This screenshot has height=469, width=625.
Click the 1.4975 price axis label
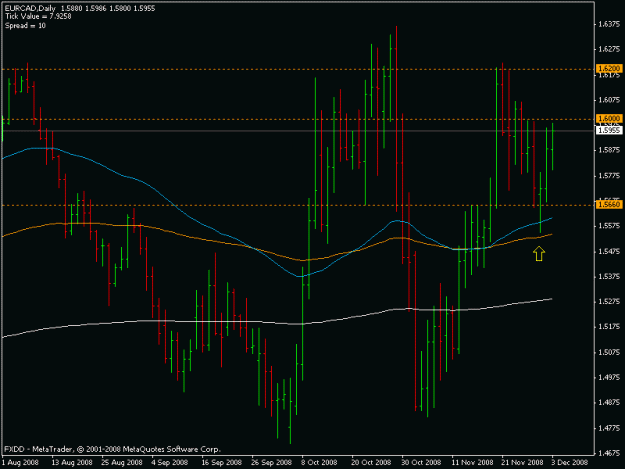coord(609,377)
